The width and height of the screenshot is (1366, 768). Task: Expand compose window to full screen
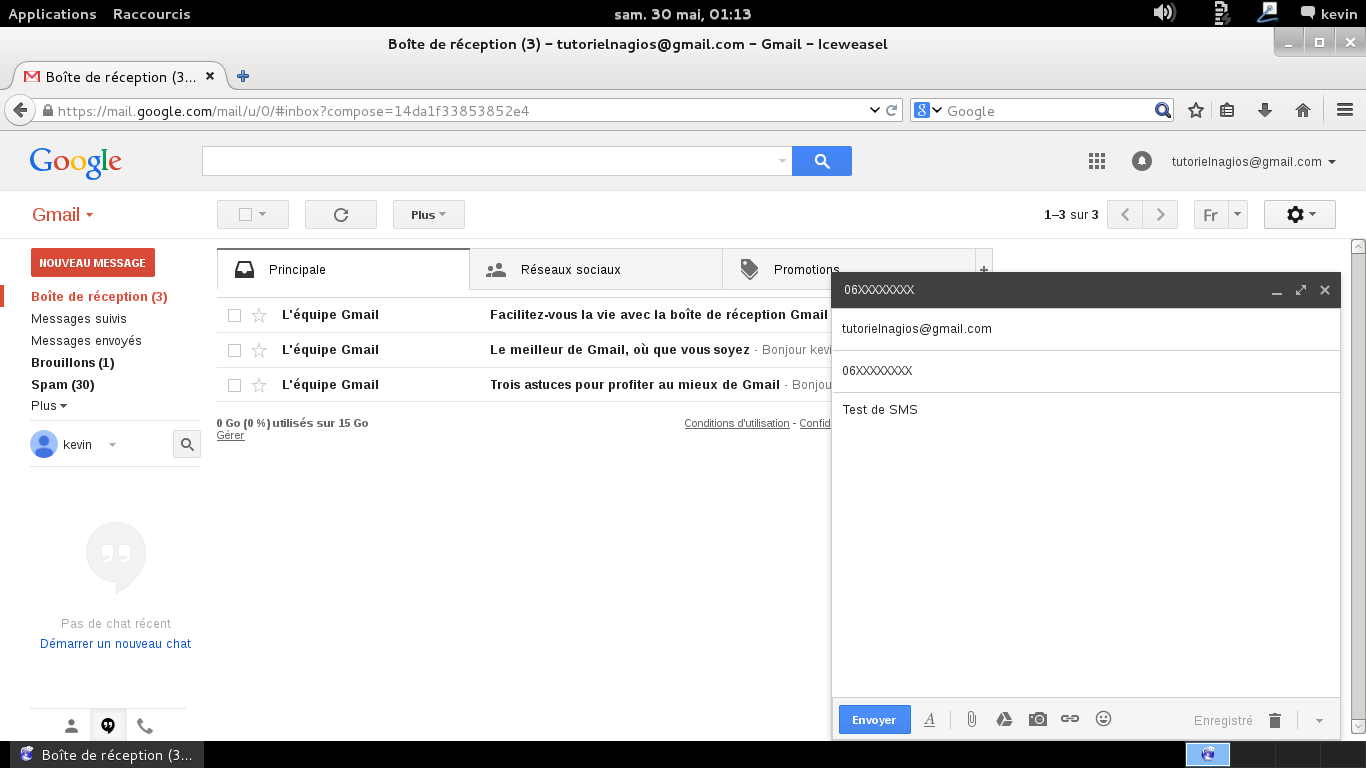click(1301, 290)
